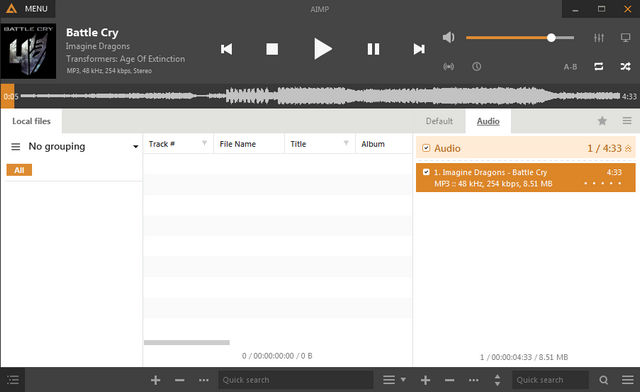Viewport: 640px width, 392px height.
Task: Expand the No grouping dropdown
Action: (135, 147)
